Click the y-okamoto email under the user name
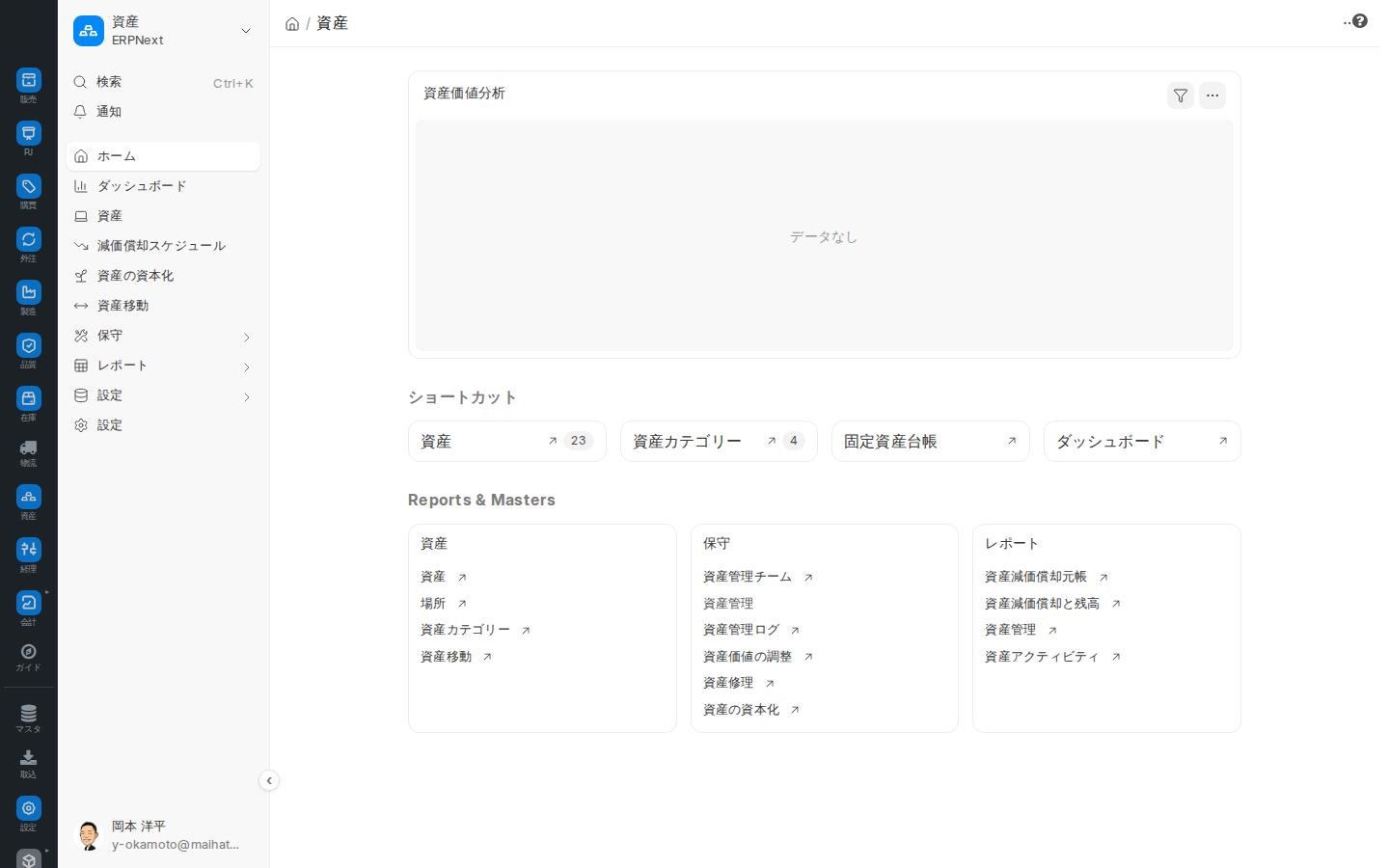The width and height of the screenshot is (1389, 868). pos(176,845)
